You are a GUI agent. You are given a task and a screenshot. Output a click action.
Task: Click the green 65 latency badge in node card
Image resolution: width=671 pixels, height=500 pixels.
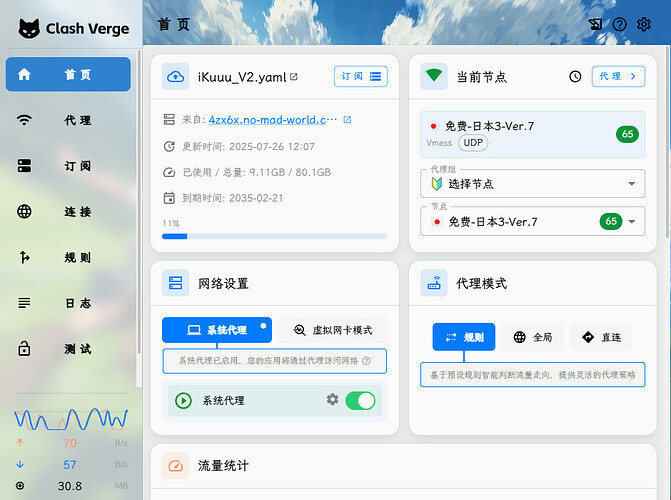tap(627, 134)
